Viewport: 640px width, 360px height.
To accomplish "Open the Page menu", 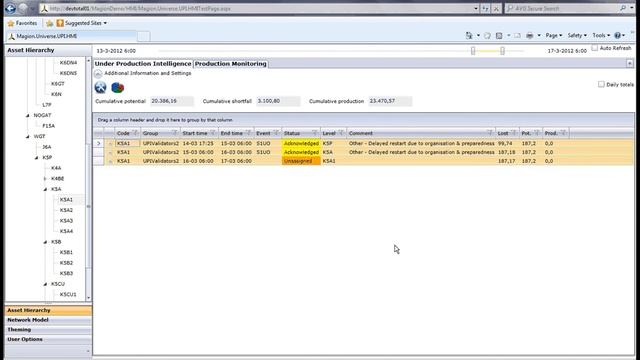I will (x=553, y=36).
